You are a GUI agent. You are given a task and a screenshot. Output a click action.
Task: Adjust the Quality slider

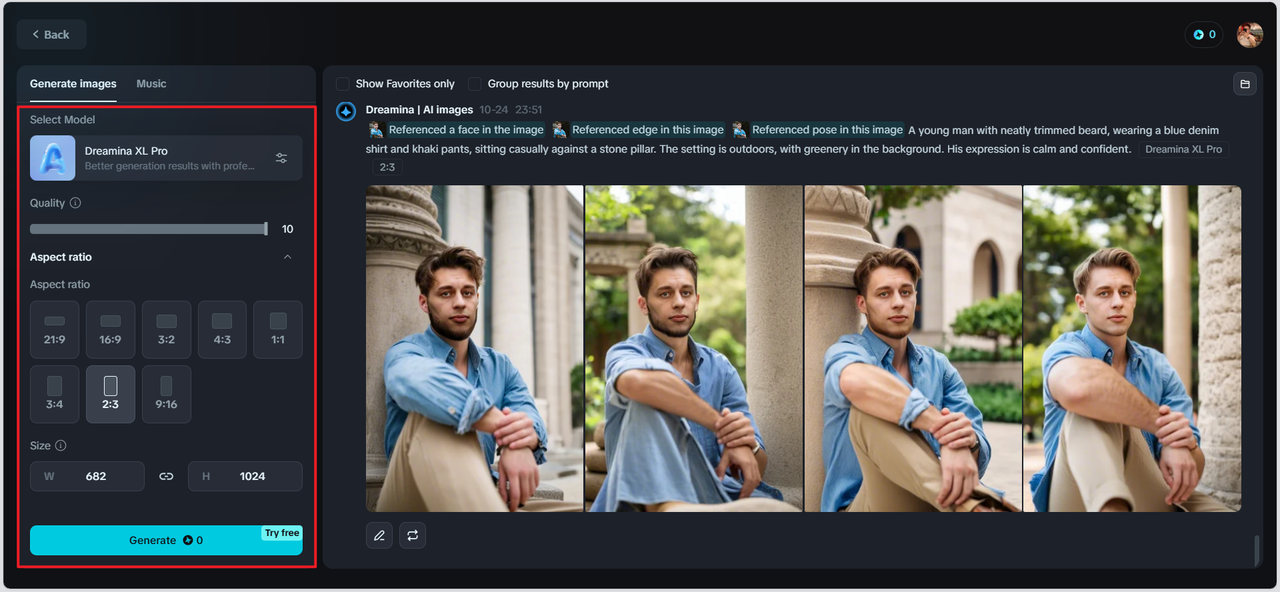pos(148,229)
